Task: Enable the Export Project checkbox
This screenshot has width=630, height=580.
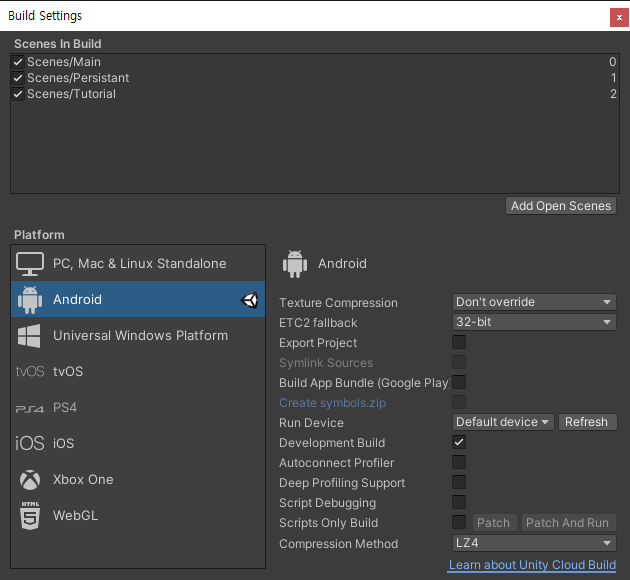Action: pyautogui.click(x=459, y=342)
